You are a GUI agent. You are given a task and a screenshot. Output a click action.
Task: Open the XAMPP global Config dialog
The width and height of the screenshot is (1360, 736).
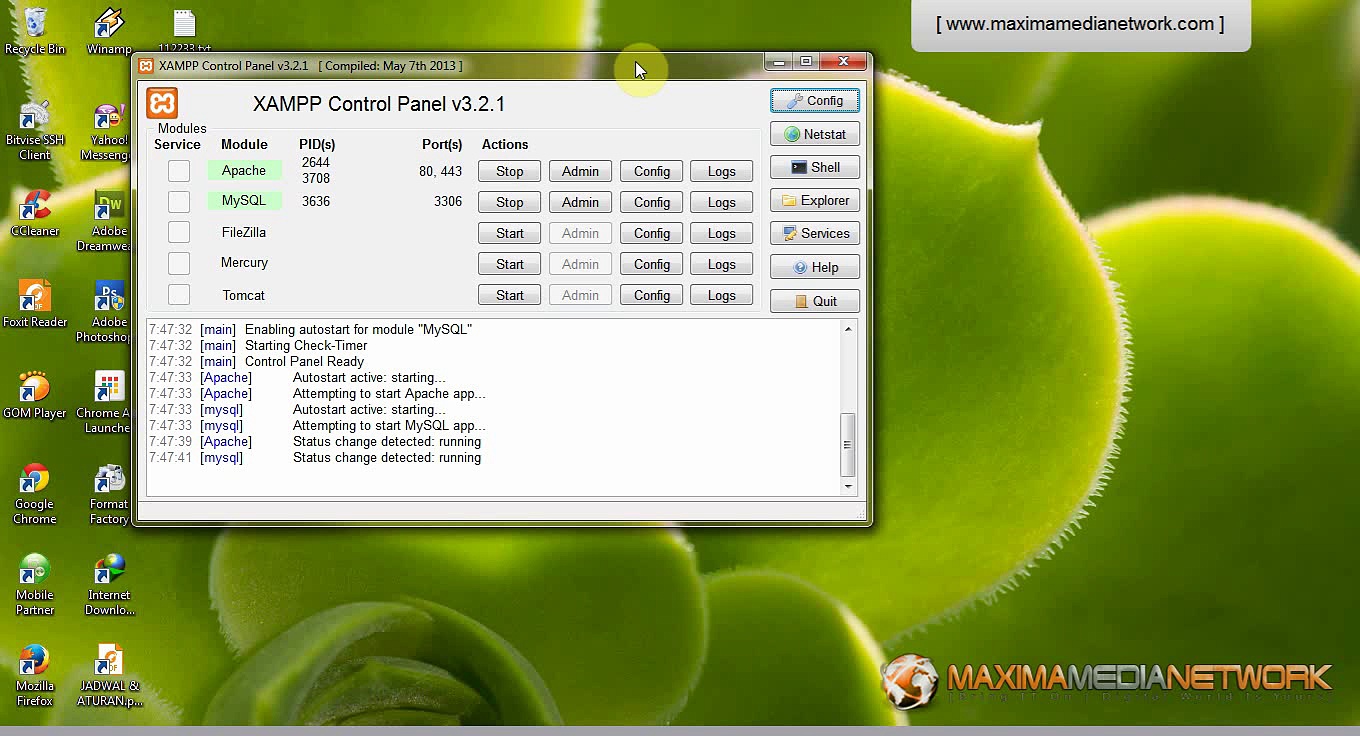tap(815, 101)
